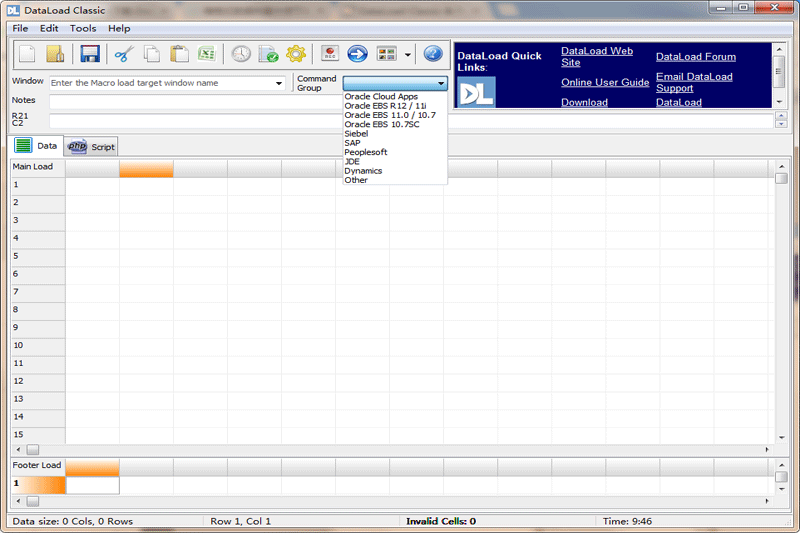The height and width of the screenshot is (533, 800).
Task: Select Footer Load row 1 header
Action: pyautogui.click(x=38, y=485)
